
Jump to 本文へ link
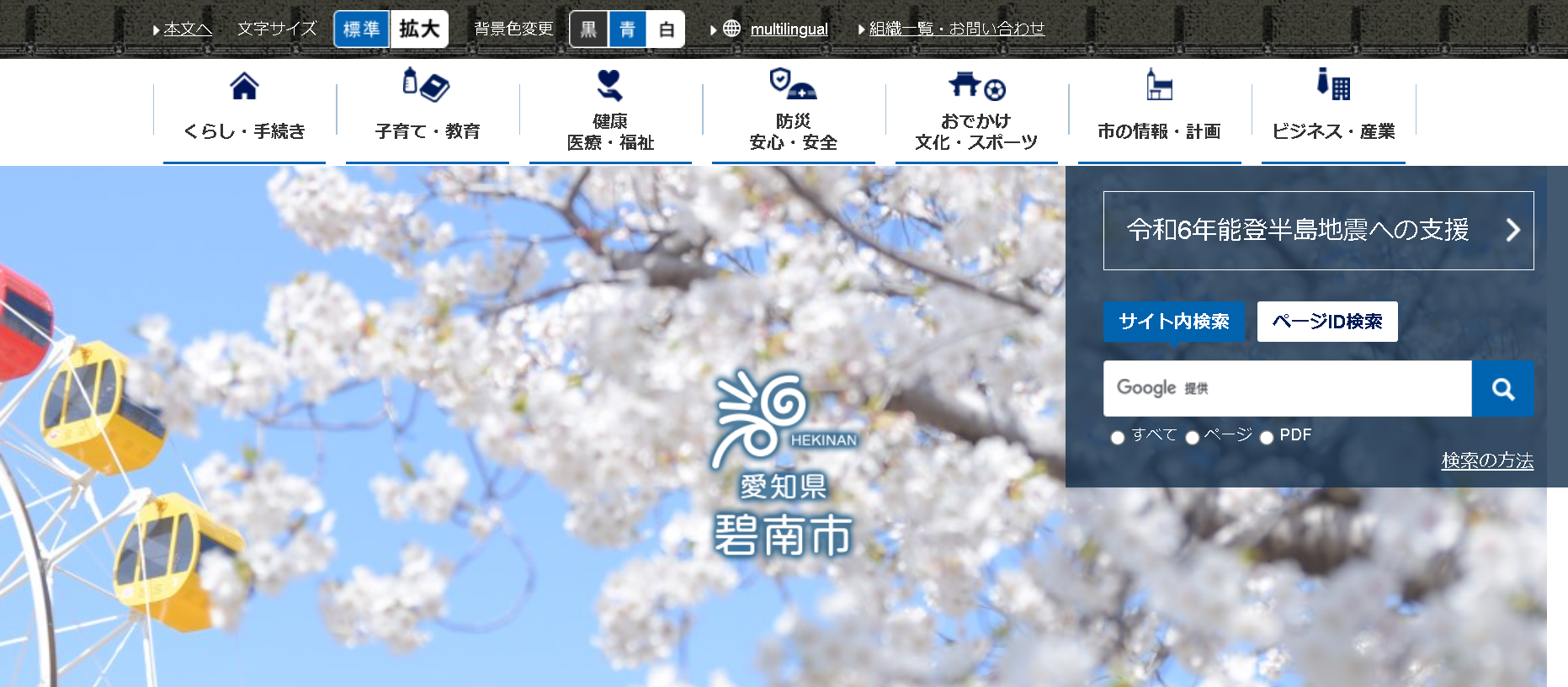coord(188,29)
